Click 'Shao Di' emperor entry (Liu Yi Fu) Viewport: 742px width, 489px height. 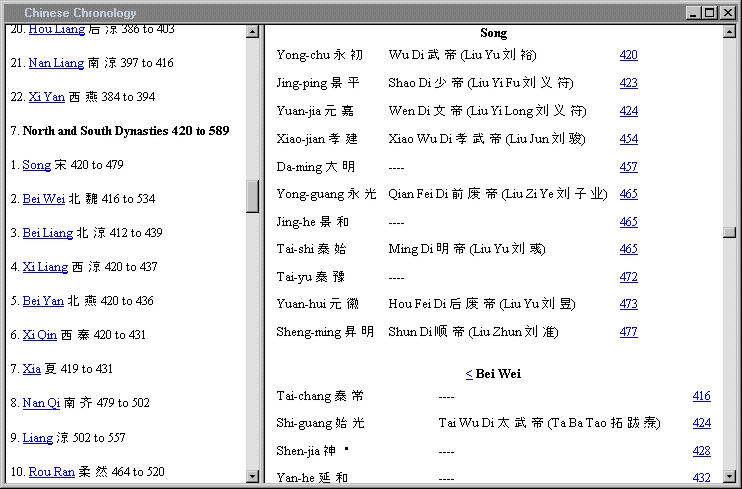coord(481,83)
